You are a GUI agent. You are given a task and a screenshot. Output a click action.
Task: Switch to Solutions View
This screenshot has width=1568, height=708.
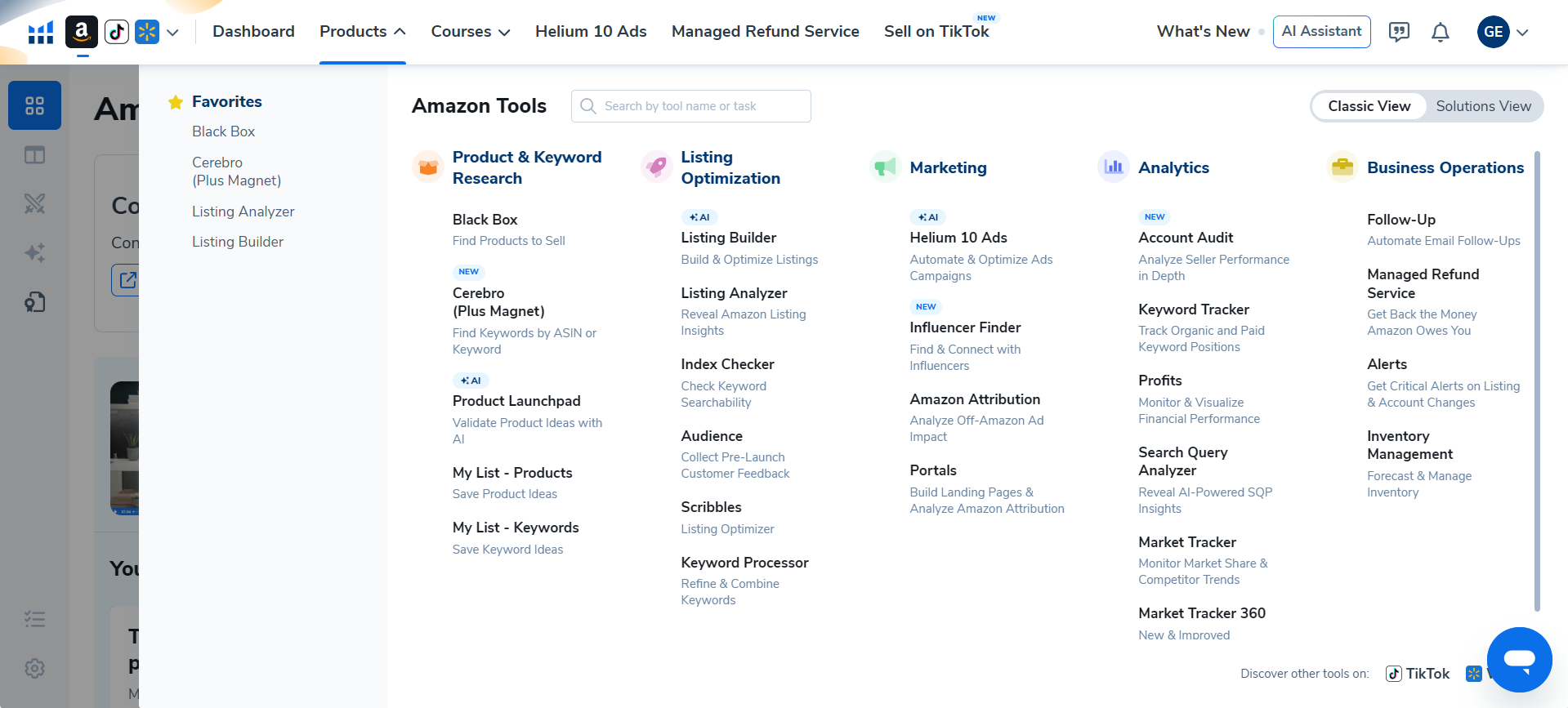pyautogui.click(x=1483, y=106)
